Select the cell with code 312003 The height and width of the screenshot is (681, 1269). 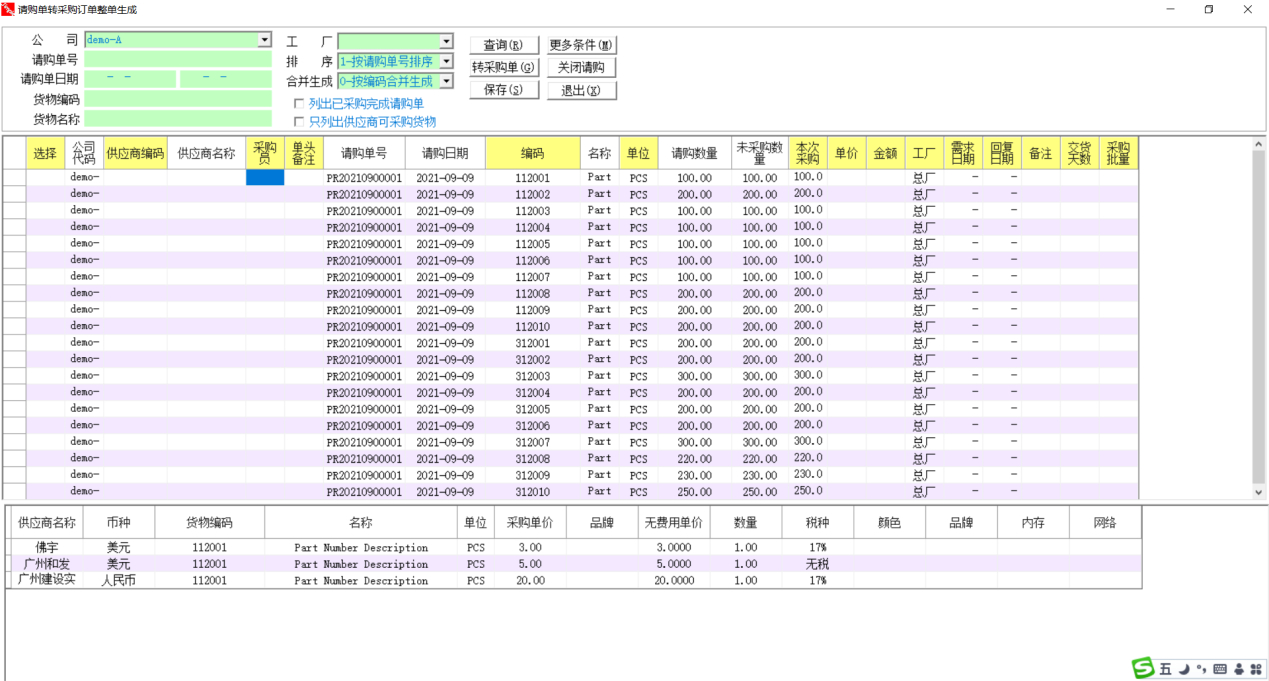pos(533,376)
